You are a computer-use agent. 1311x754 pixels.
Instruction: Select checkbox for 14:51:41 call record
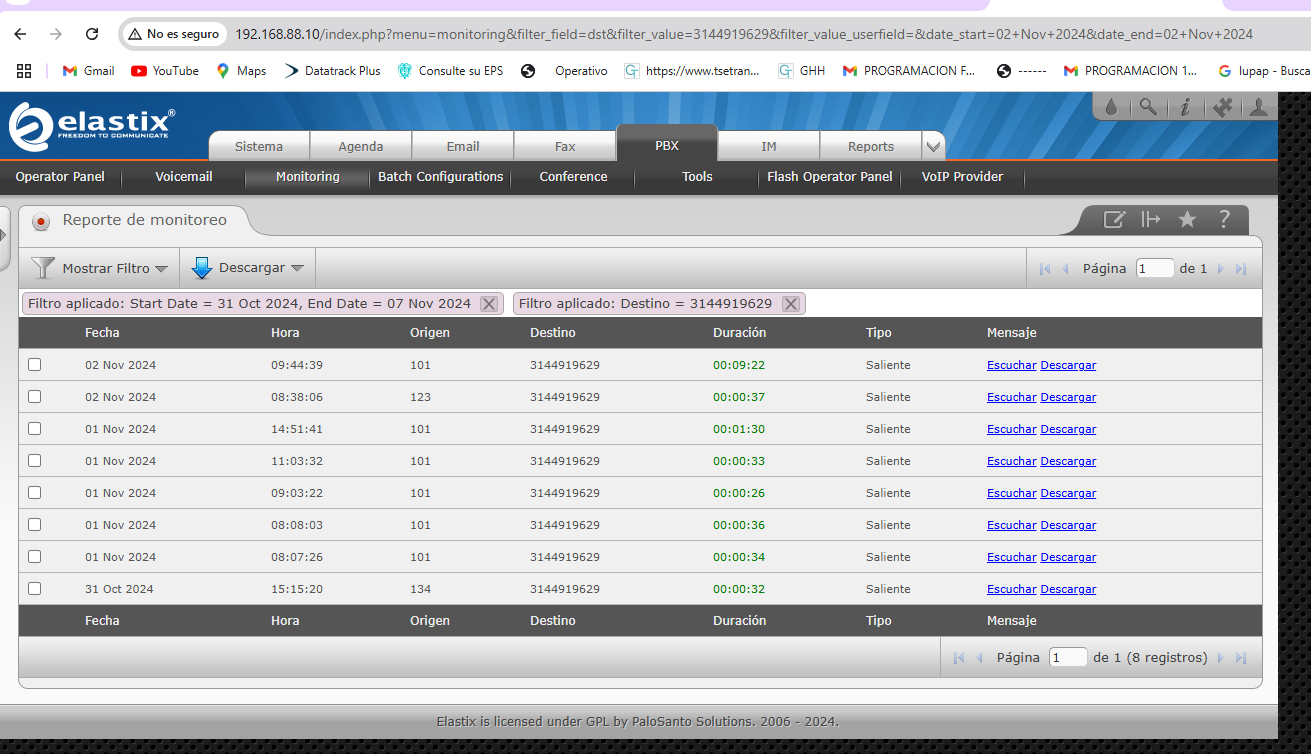35,429
